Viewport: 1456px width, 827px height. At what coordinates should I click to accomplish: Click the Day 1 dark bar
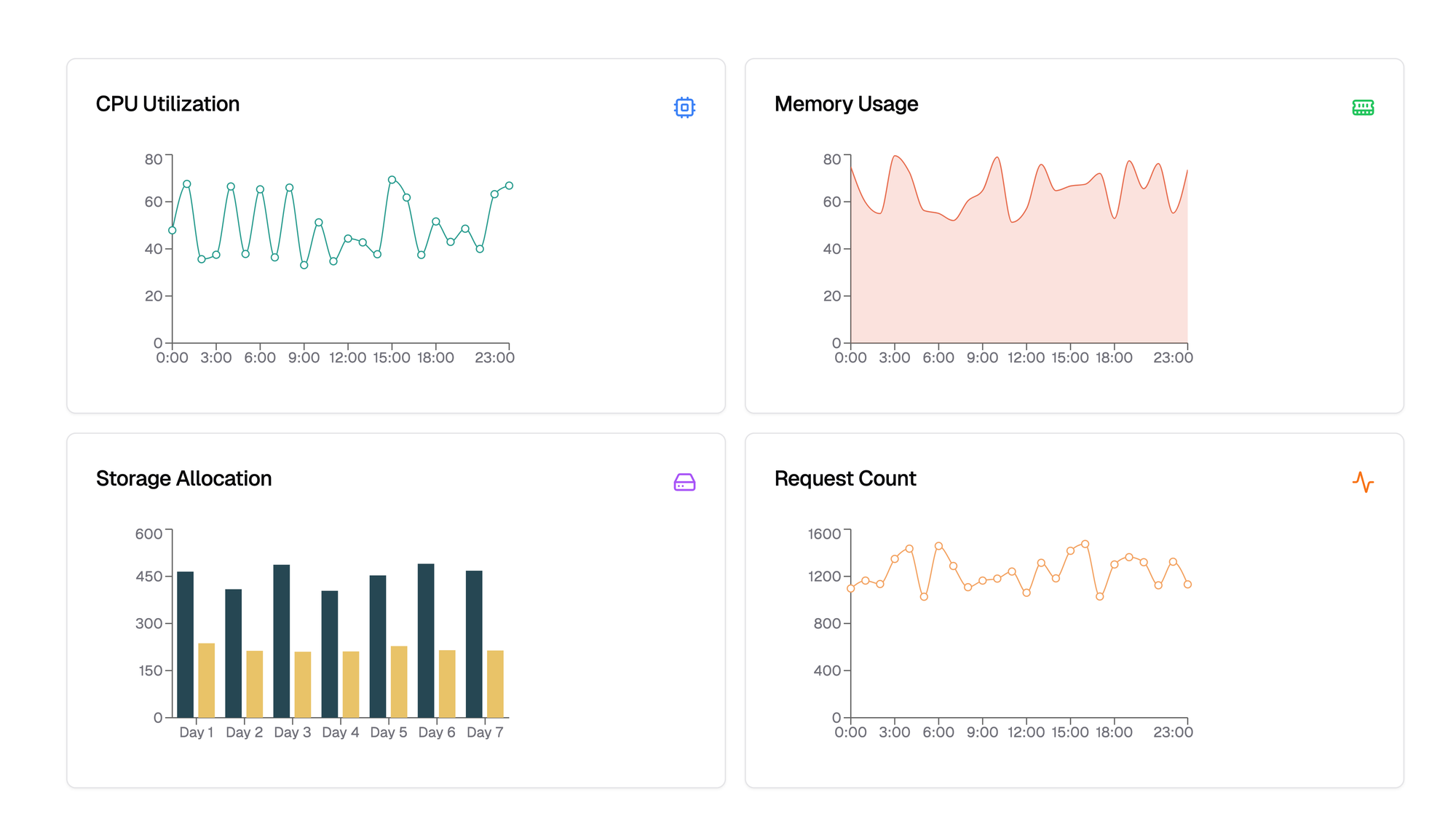click(x=185, y=644)
